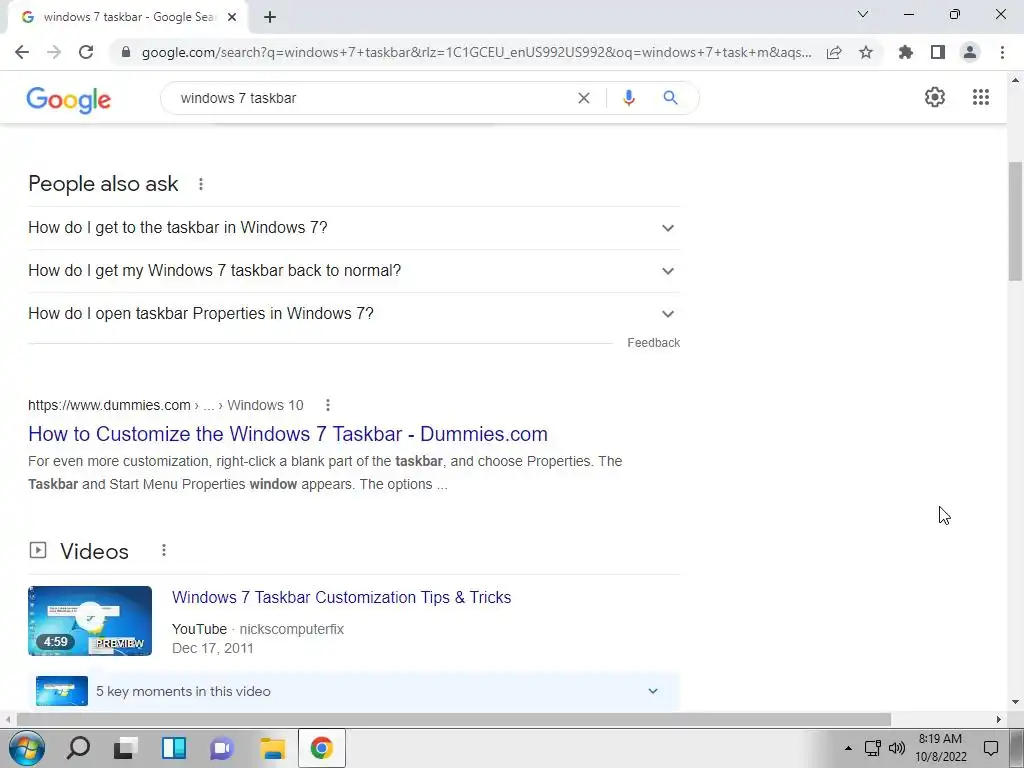Click the dummies.com URL breadcrumb

click(x=166, y=406)
